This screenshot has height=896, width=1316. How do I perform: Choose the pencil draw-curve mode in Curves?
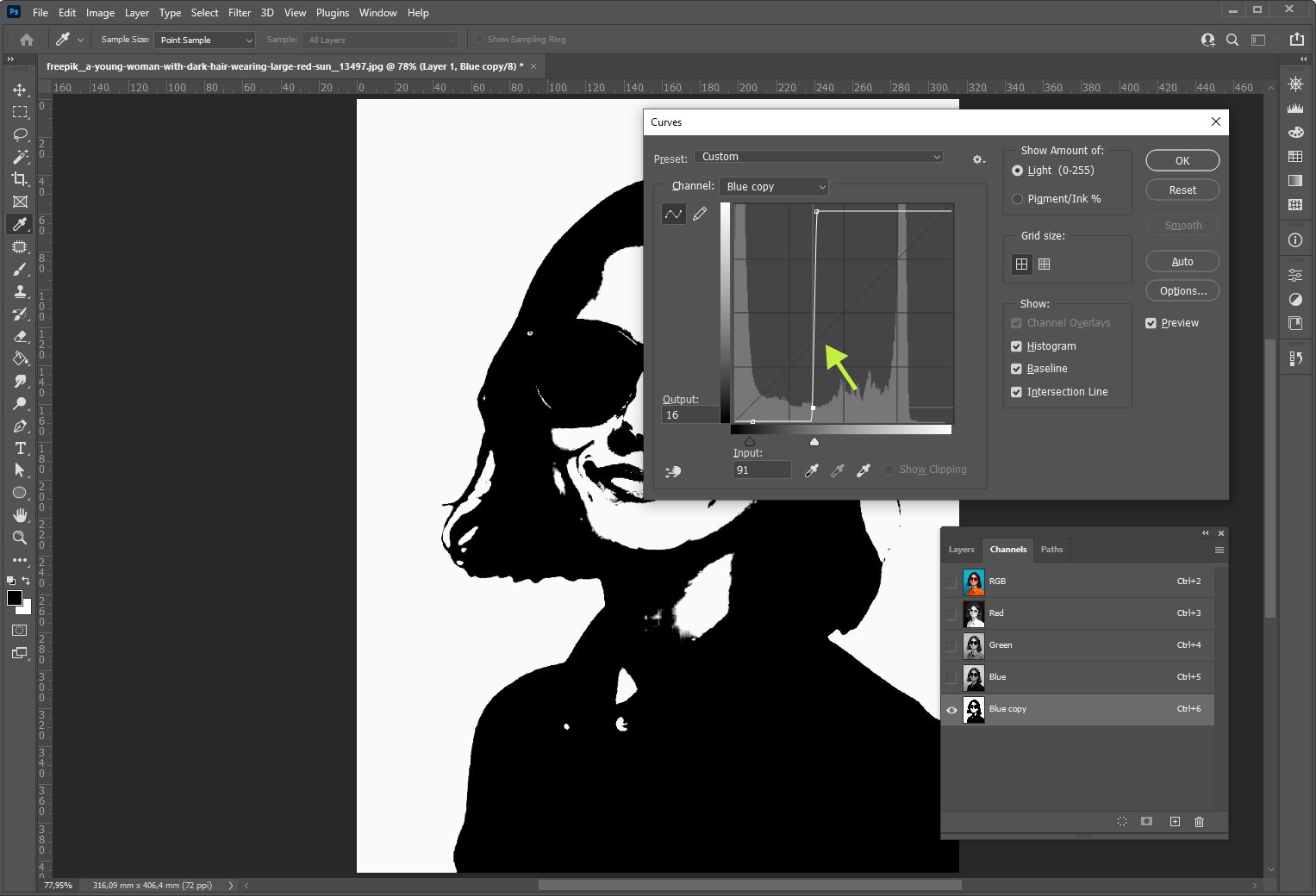pyautogui.click(x=700, y=214)
